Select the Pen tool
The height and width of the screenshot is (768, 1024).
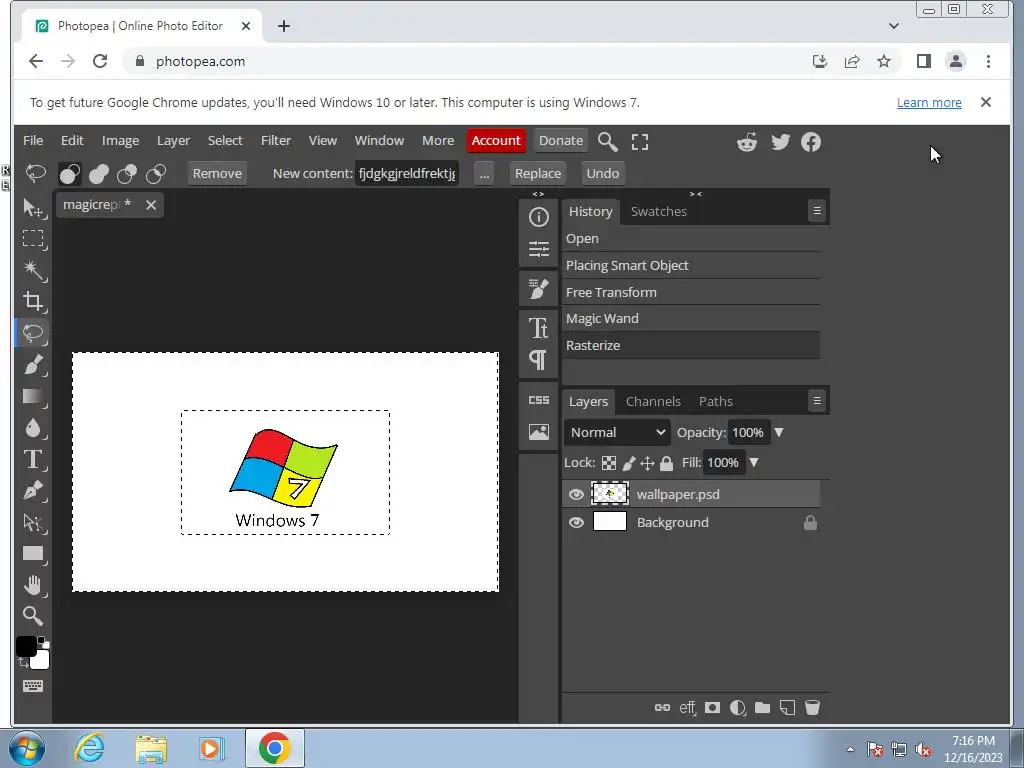pyautogui.click(x=33, y=491)
